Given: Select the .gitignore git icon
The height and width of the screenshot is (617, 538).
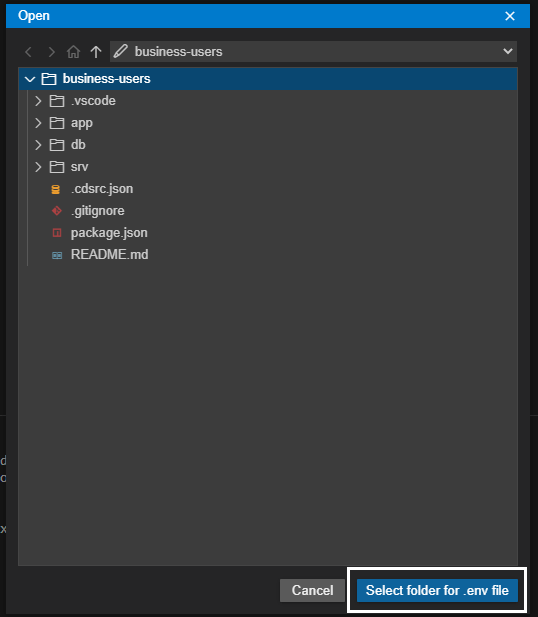Looking at the screenshot, I should click(57, 211).
